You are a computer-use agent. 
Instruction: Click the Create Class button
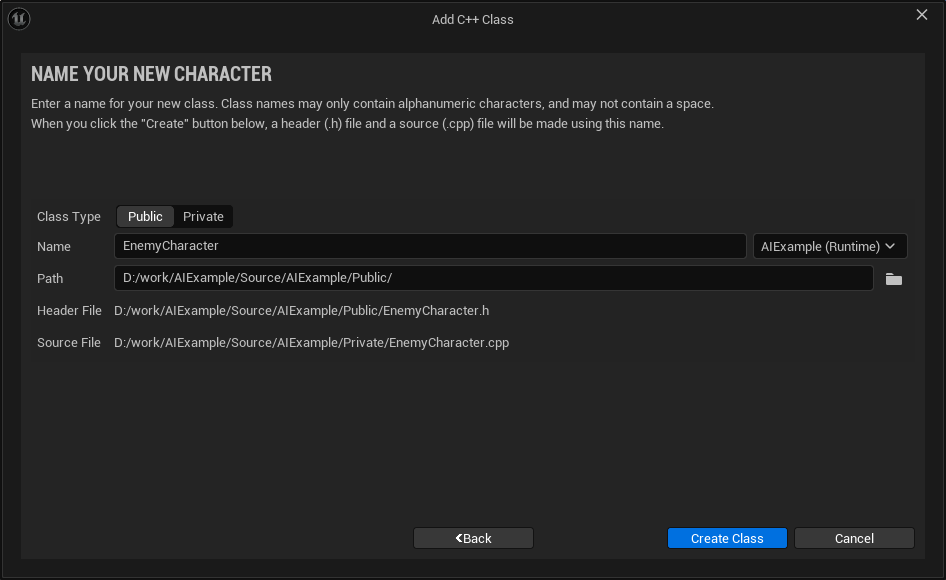[727, 538]
